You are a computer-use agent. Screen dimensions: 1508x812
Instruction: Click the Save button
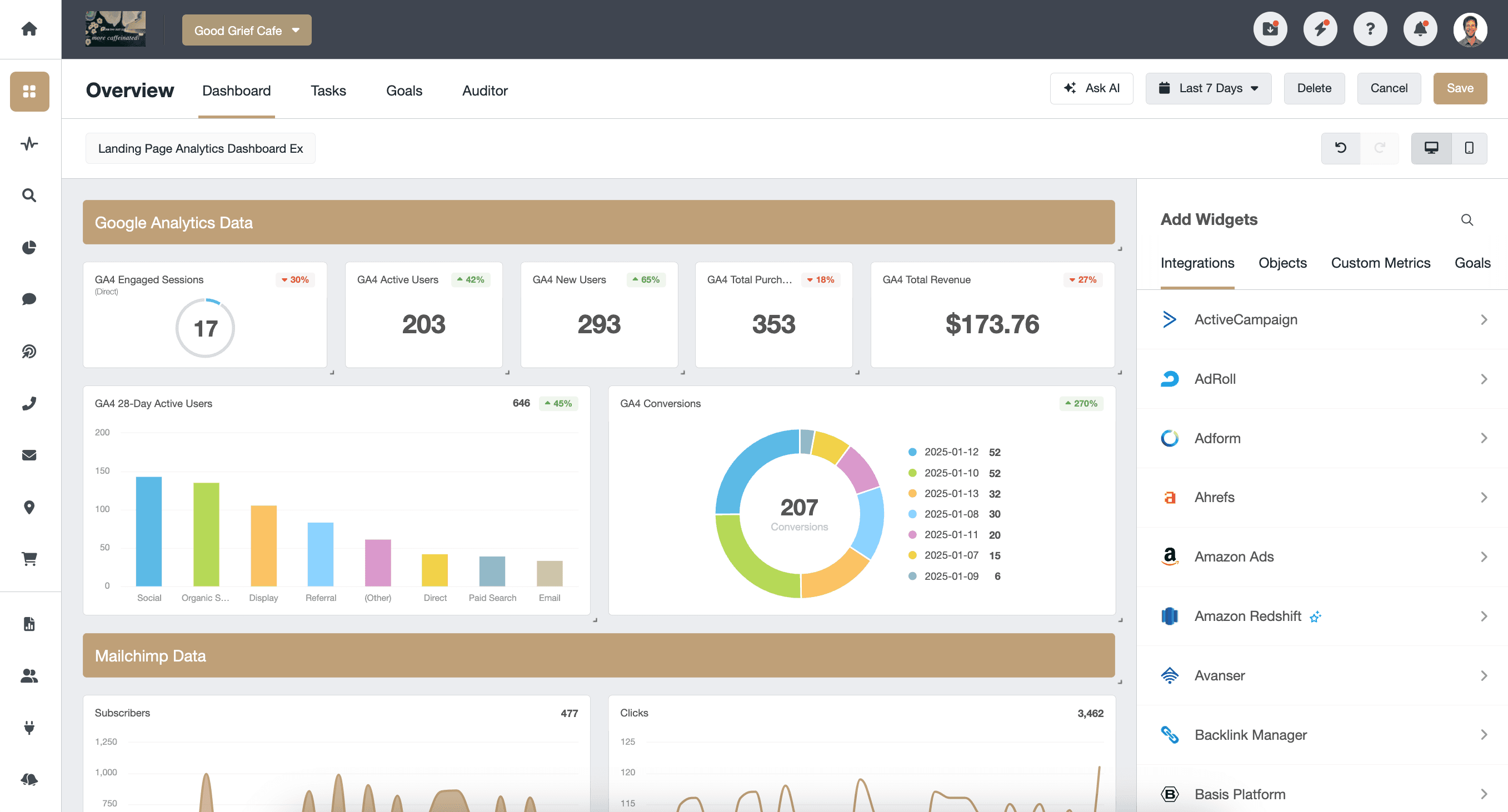(x=1460, y=88)
